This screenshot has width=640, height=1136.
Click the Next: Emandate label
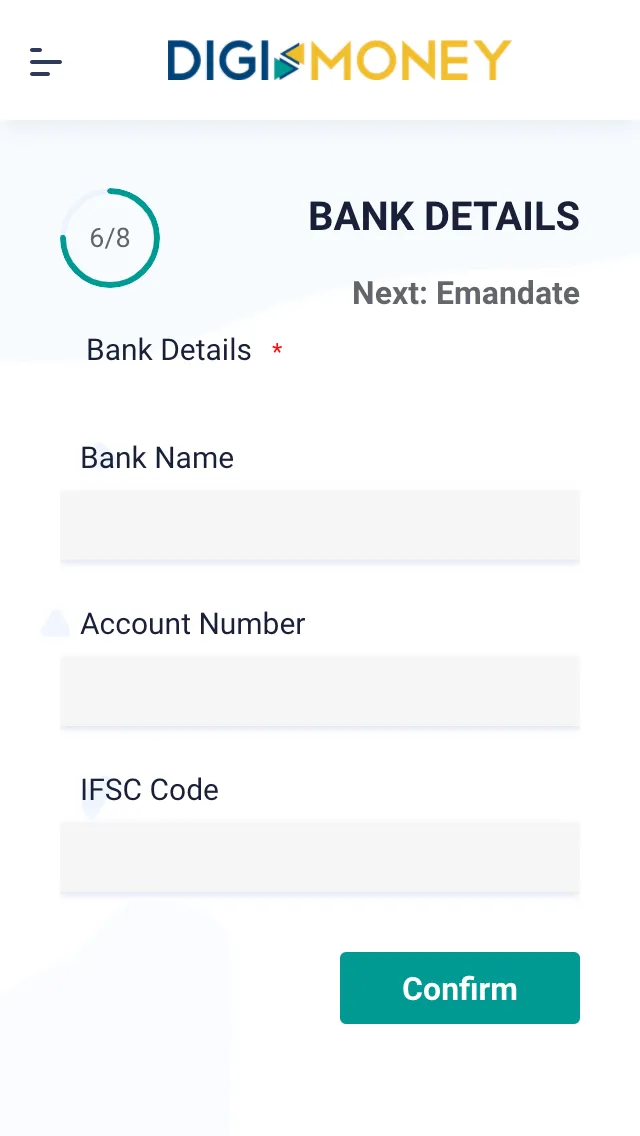pyautogui.click(x=466, y=293)
